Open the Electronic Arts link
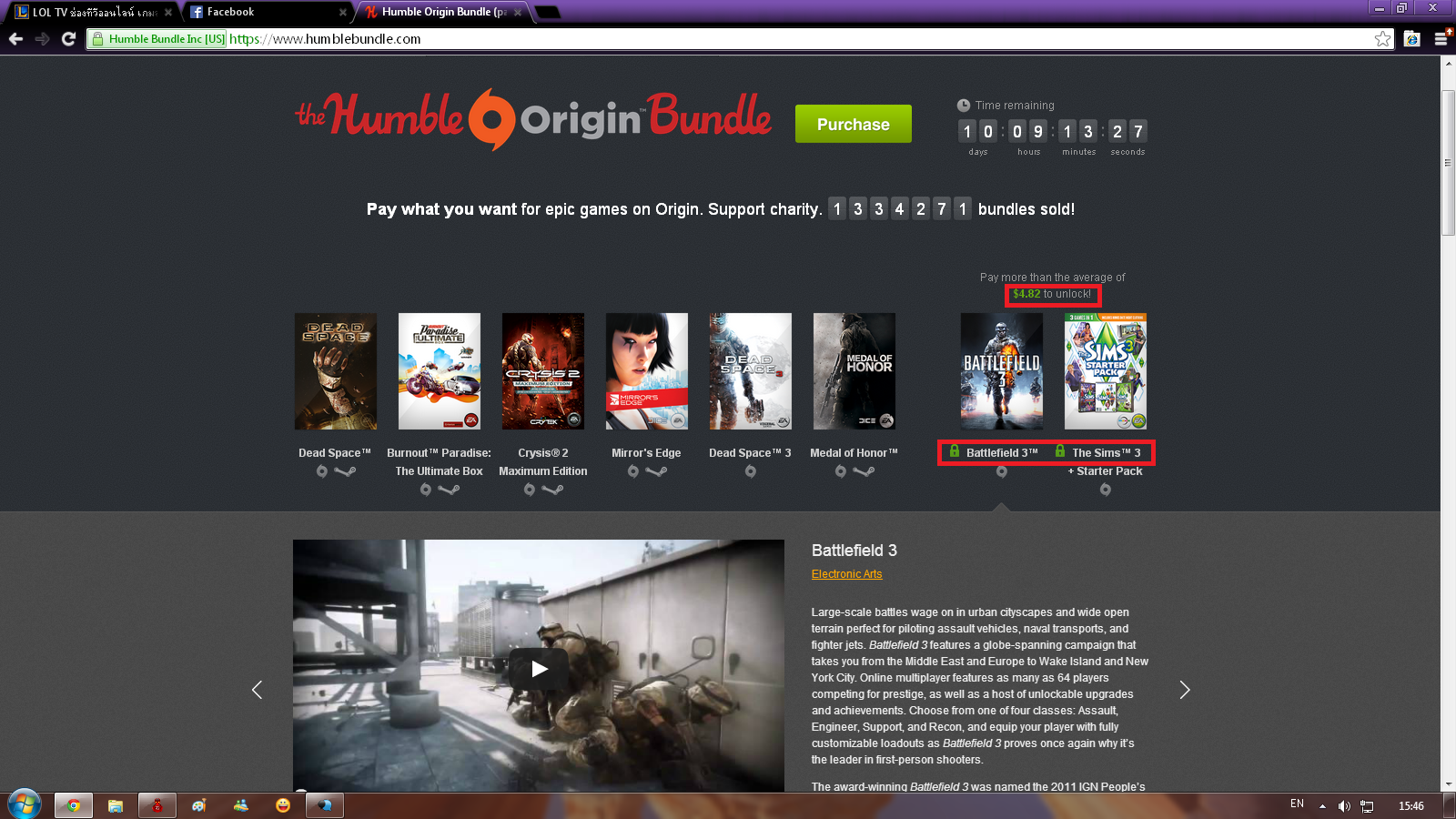 846,574
